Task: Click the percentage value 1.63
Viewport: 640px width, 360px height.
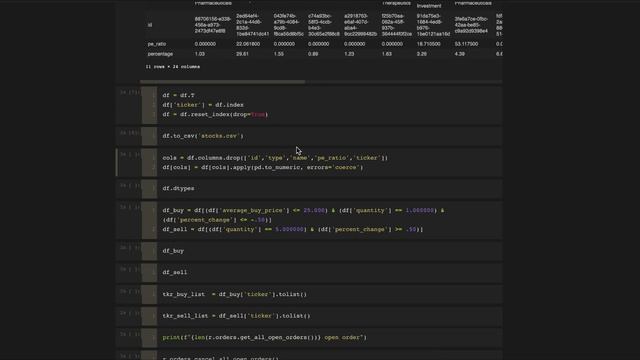Action: 387,54
